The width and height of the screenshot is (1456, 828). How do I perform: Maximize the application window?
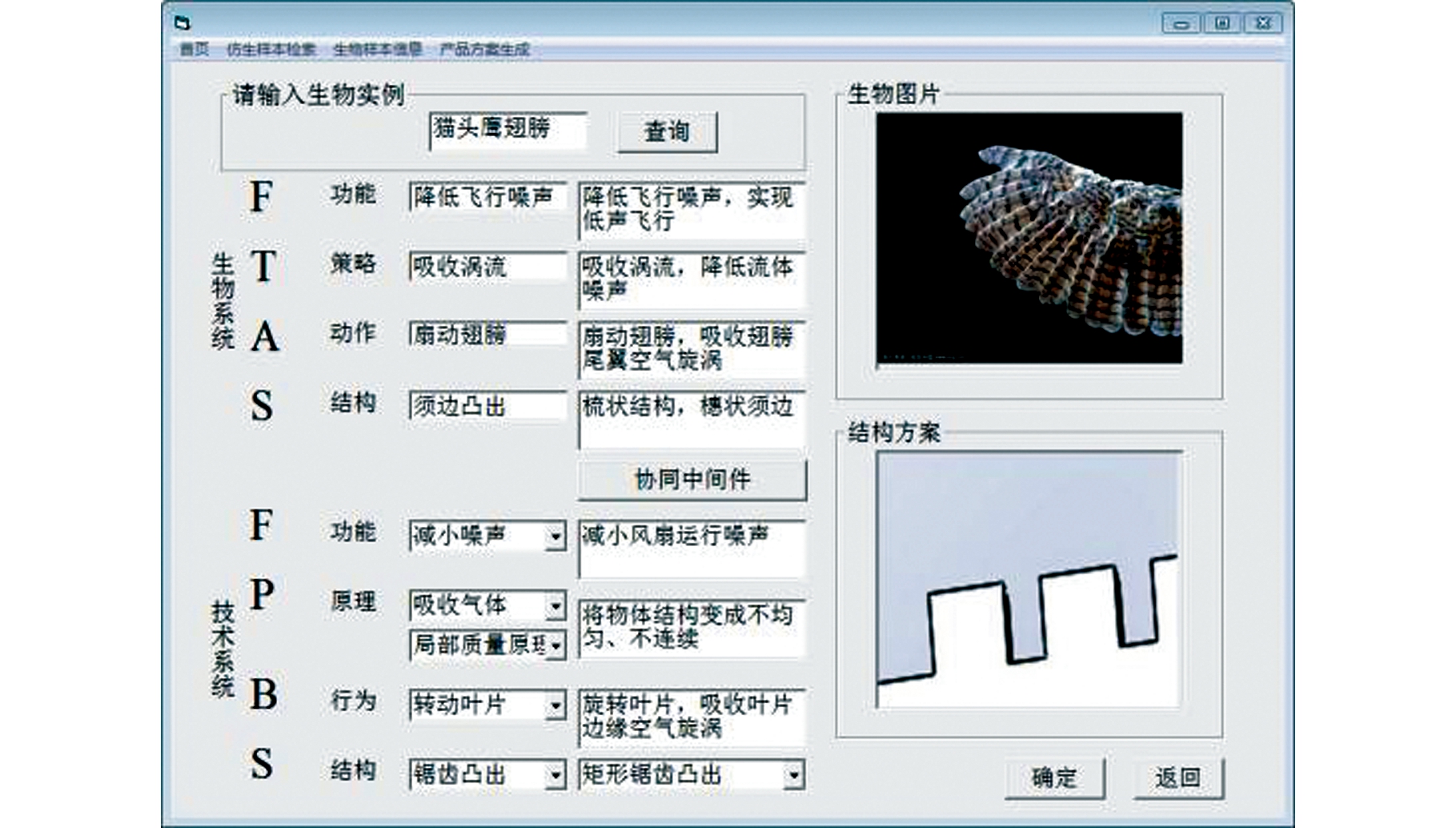[1222, 23]
